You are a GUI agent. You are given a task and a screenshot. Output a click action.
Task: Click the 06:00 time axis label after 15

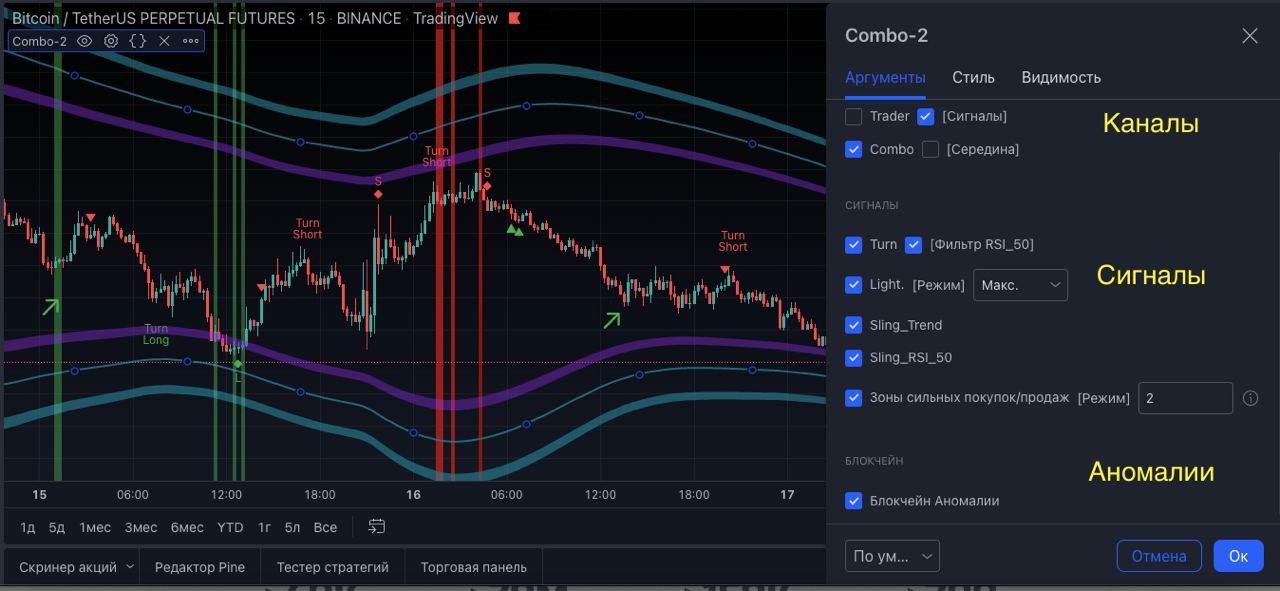click(132, 495)
